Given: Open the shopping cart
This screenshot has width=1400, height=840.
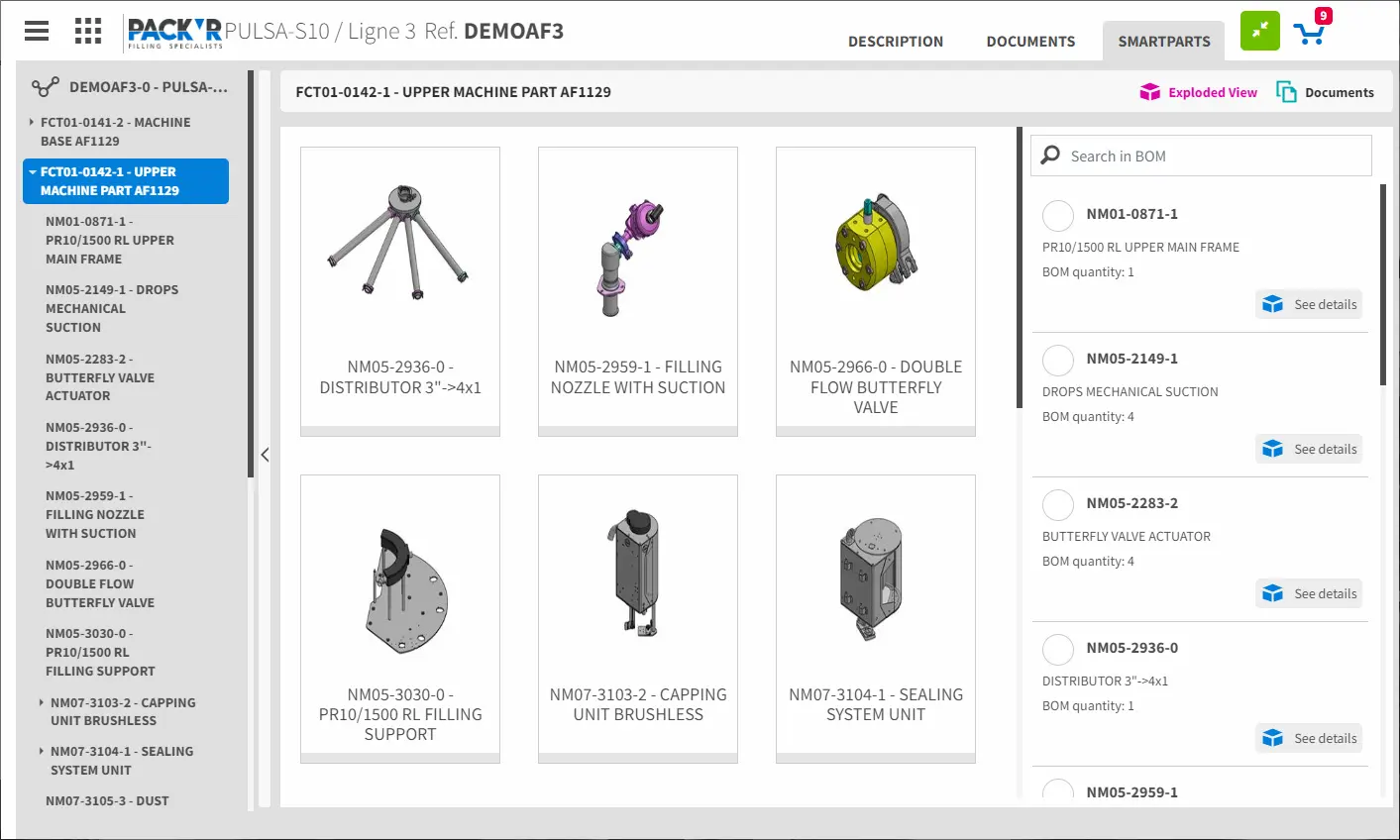Looking at the screenshot, I should [x=1310, y=34].
